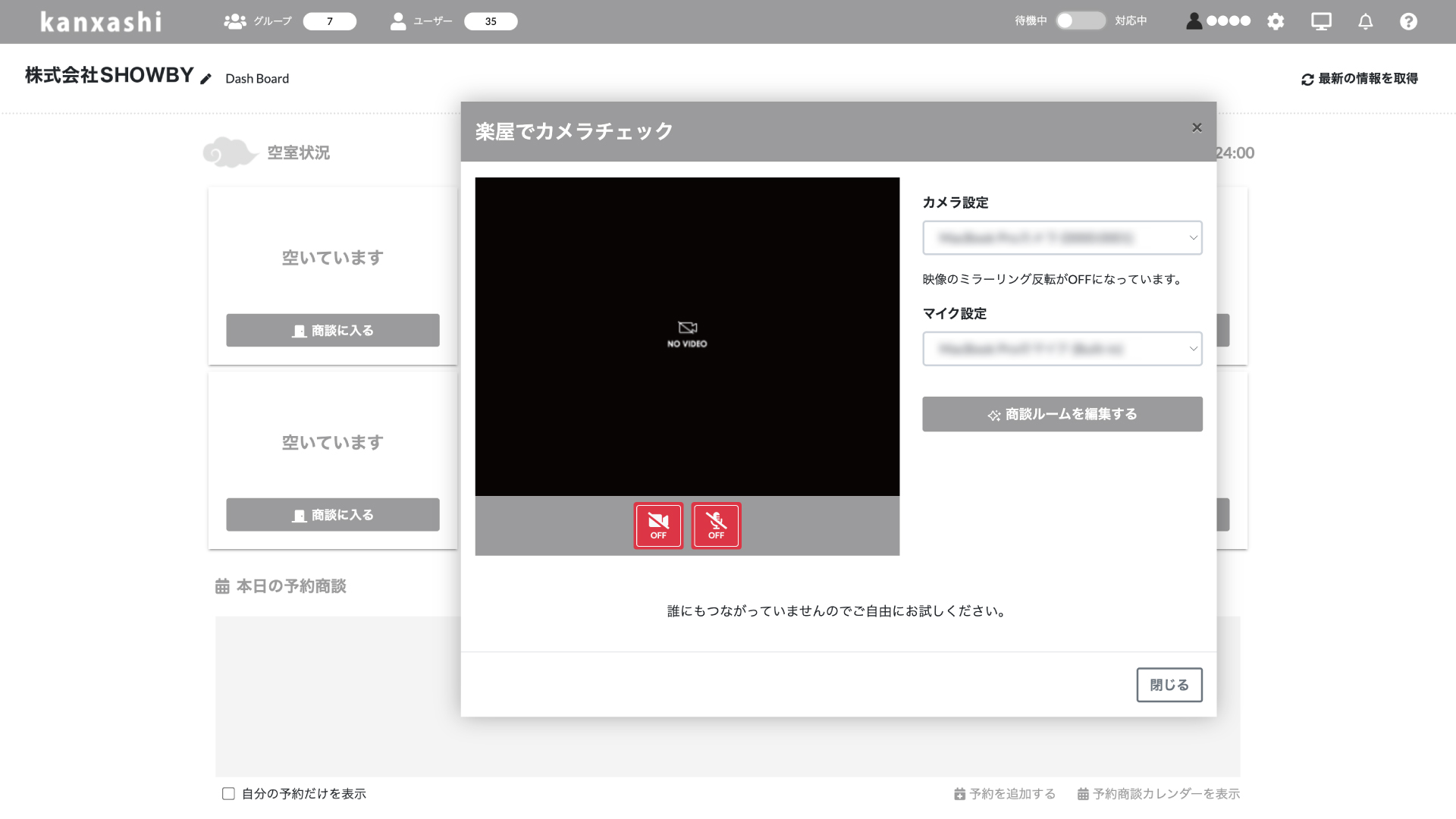Open the group count badge showing 7

pyautogui.click(x=330, y=21)
